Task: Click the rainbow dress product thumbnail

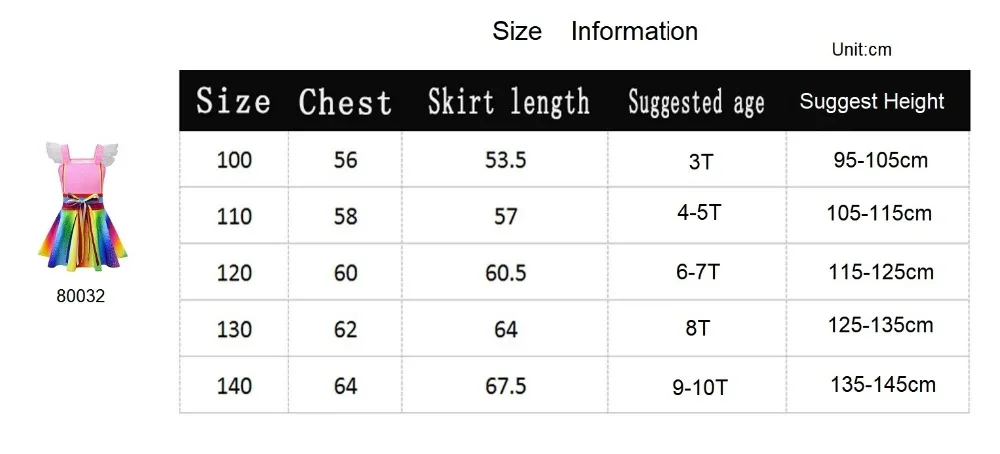Action: pos(82,207)
